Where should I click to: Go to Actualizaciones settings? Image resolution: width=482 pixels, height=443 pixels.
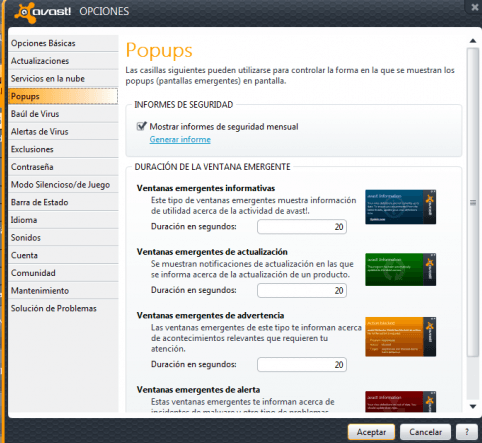pyautogui.click(x=63, y=61)
